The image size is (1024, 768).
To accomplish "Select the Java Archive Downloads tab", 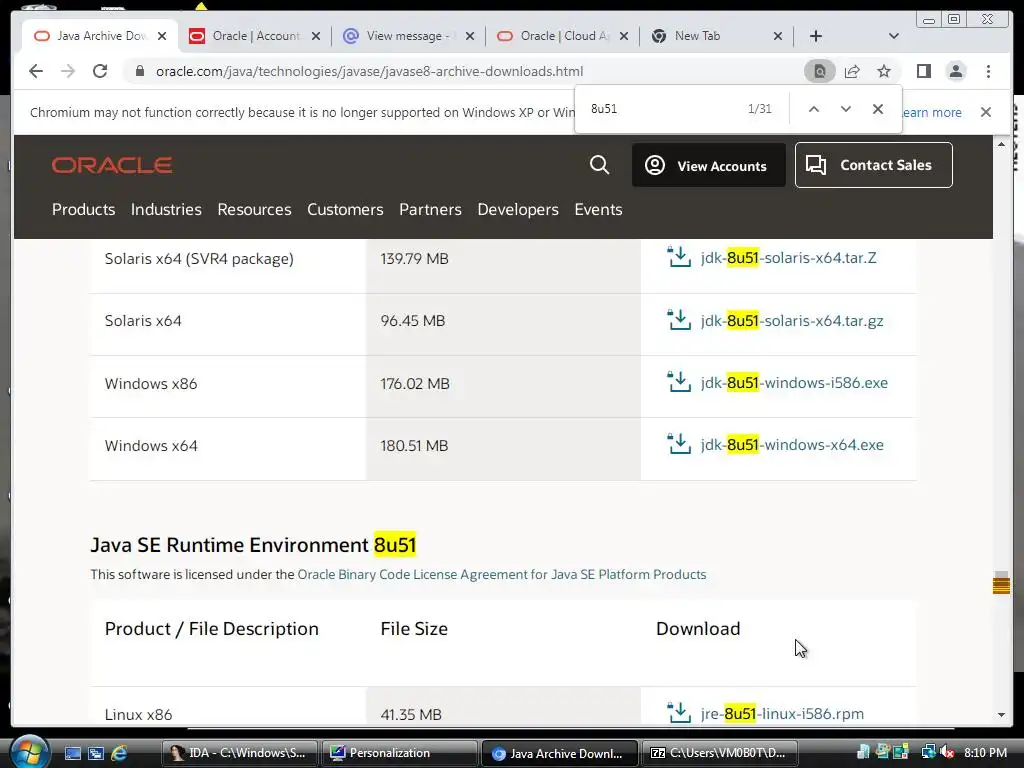I will point(101,36).
